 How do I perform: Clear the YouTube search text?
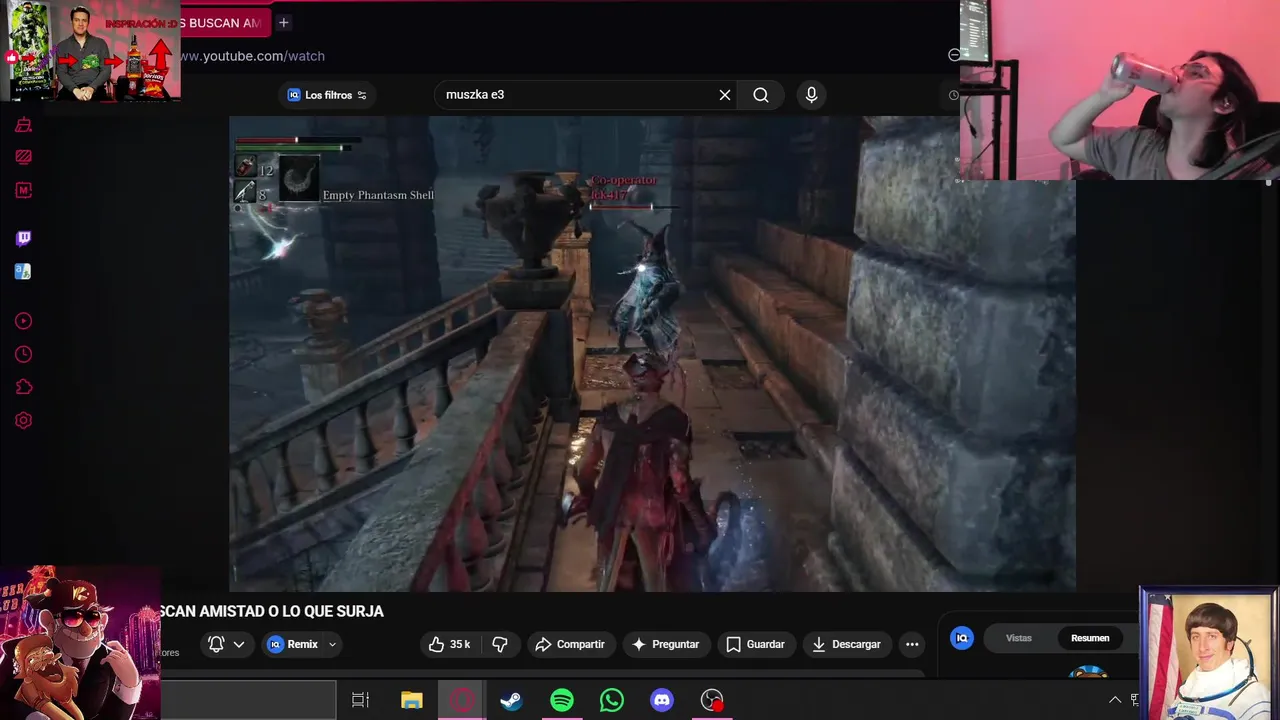click(x=725, y=95)
